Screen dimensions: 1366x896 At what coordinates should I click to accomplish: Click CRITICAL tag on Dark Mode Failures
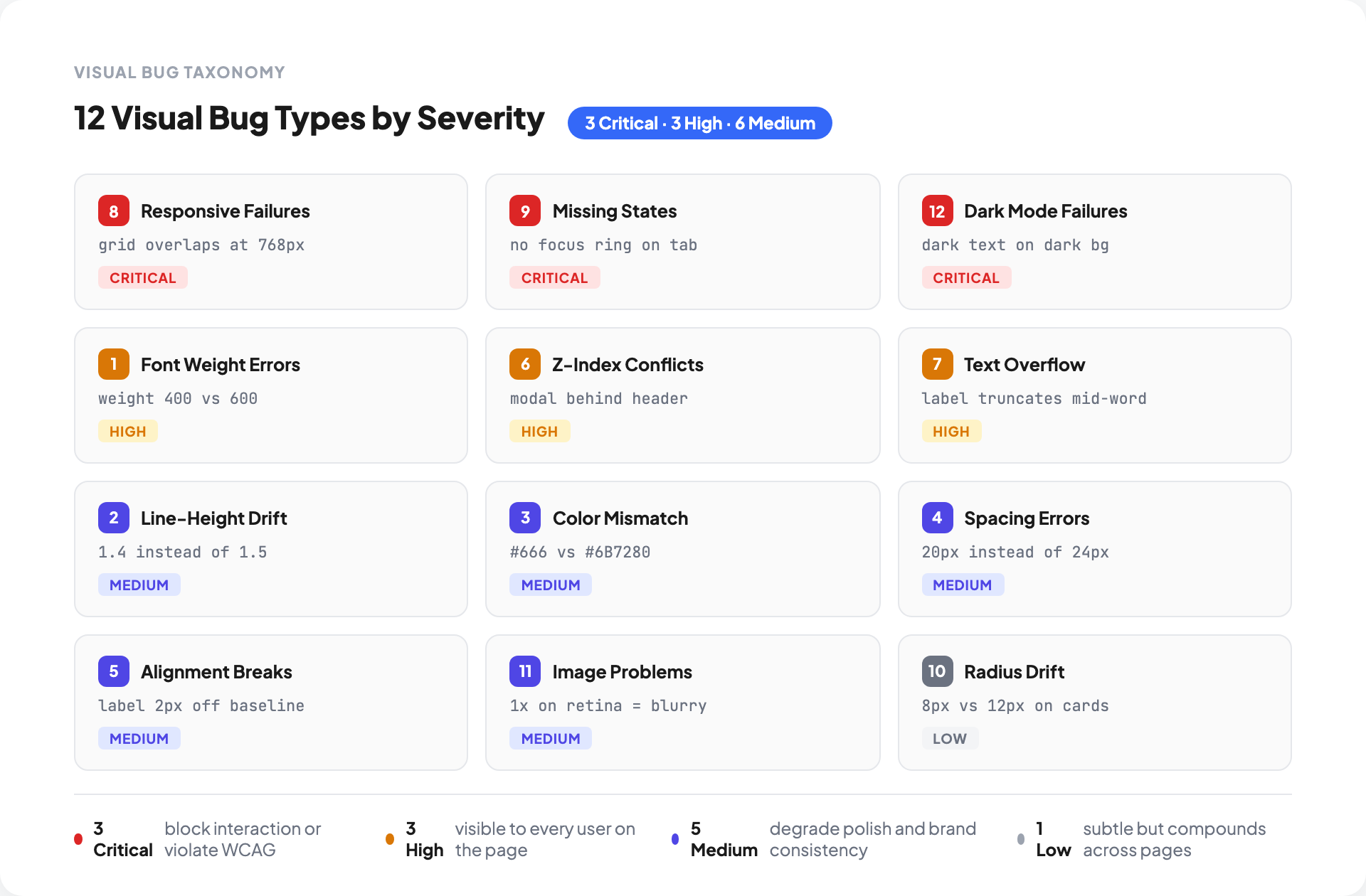point(966,277)
